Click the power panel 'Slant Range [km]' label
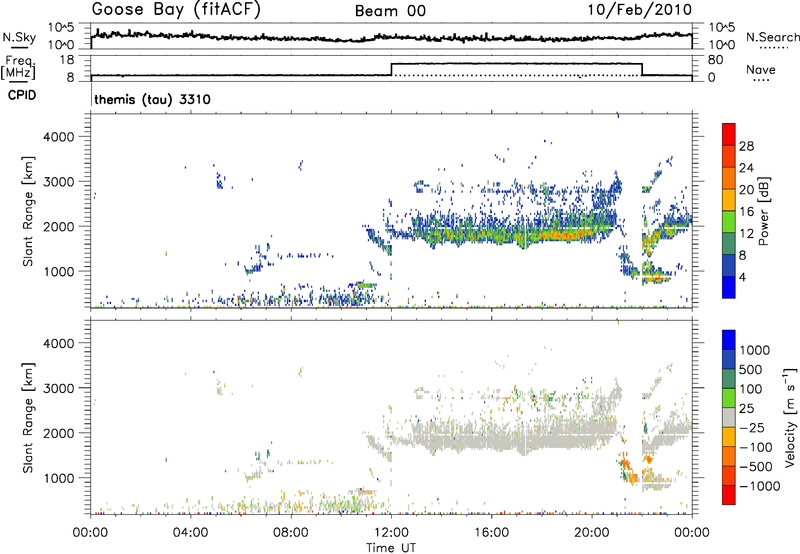 click(28, 211)
